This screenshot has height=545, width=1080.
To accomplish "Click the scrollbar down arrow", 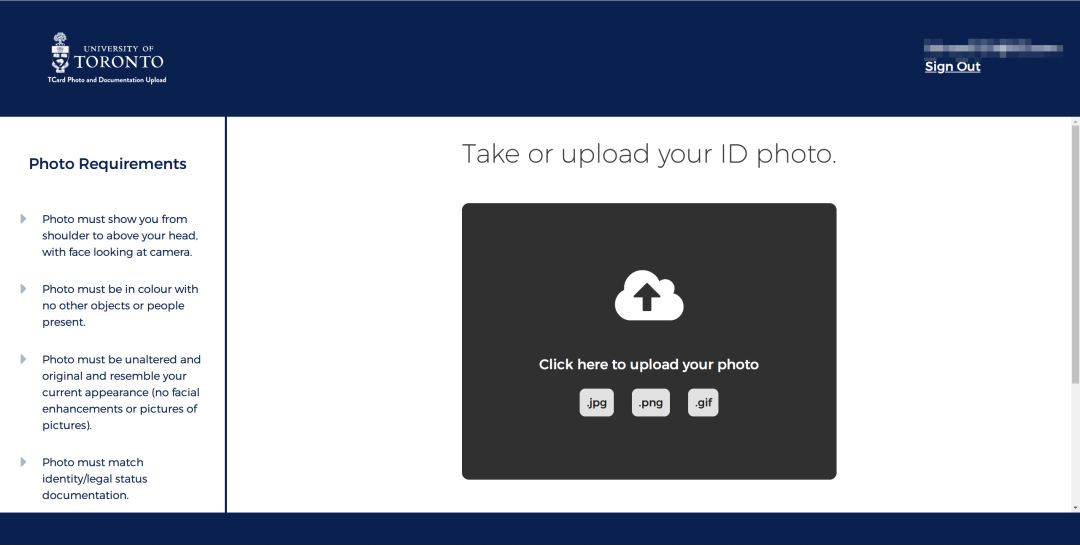I will [1075, 508].
